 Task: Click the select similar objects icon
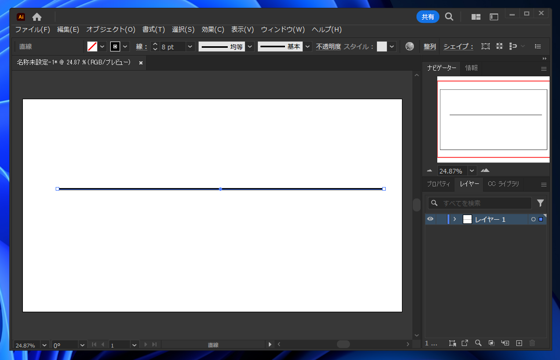(513, 46)
